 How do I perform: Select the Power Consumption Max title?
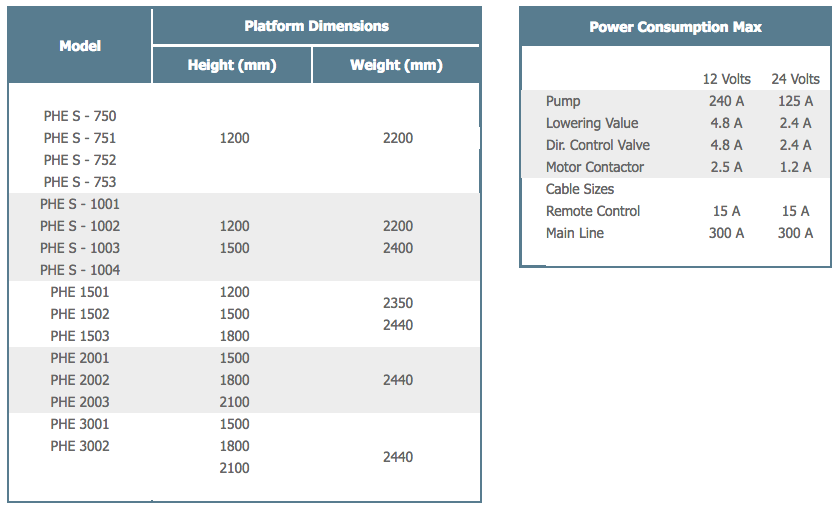click(x=675, y=27)
